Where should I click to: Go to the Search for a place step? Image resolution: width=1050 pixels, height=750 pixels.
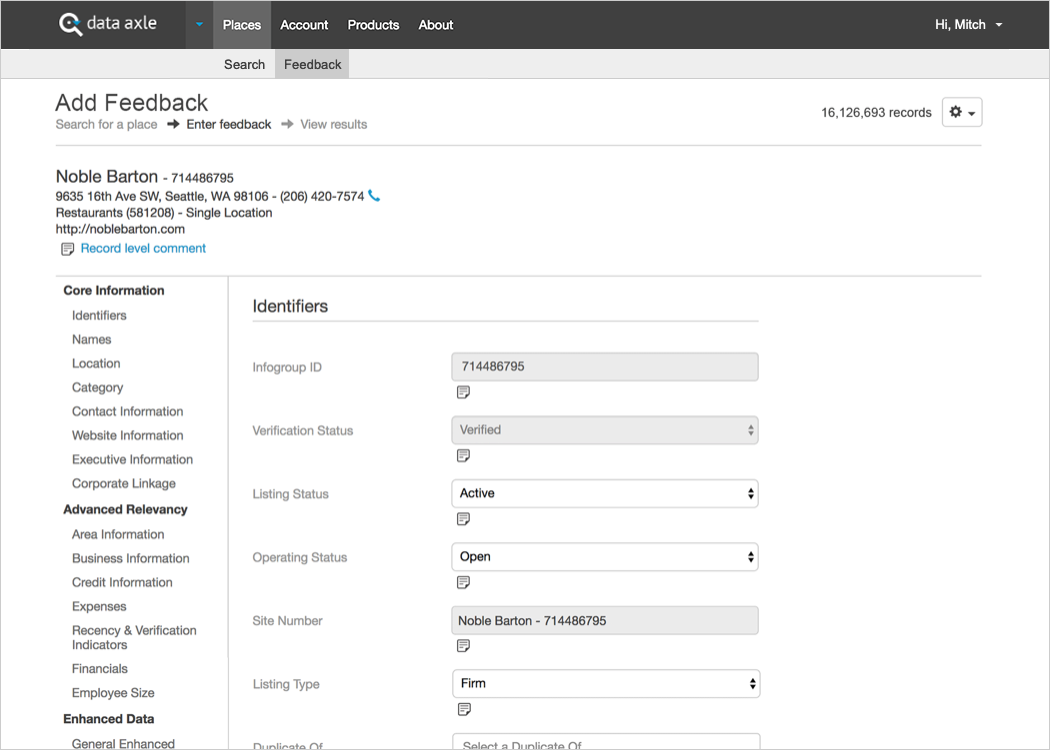coord(106,124)
